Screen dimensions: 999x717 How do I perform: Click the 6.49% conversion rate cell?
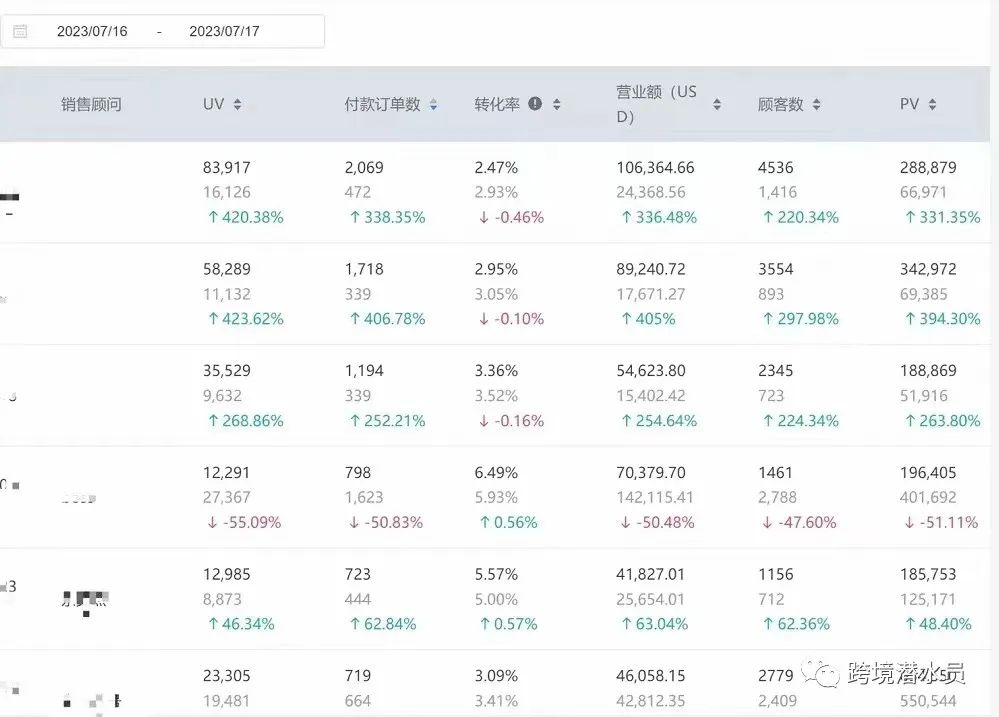(x=496, y=473)
